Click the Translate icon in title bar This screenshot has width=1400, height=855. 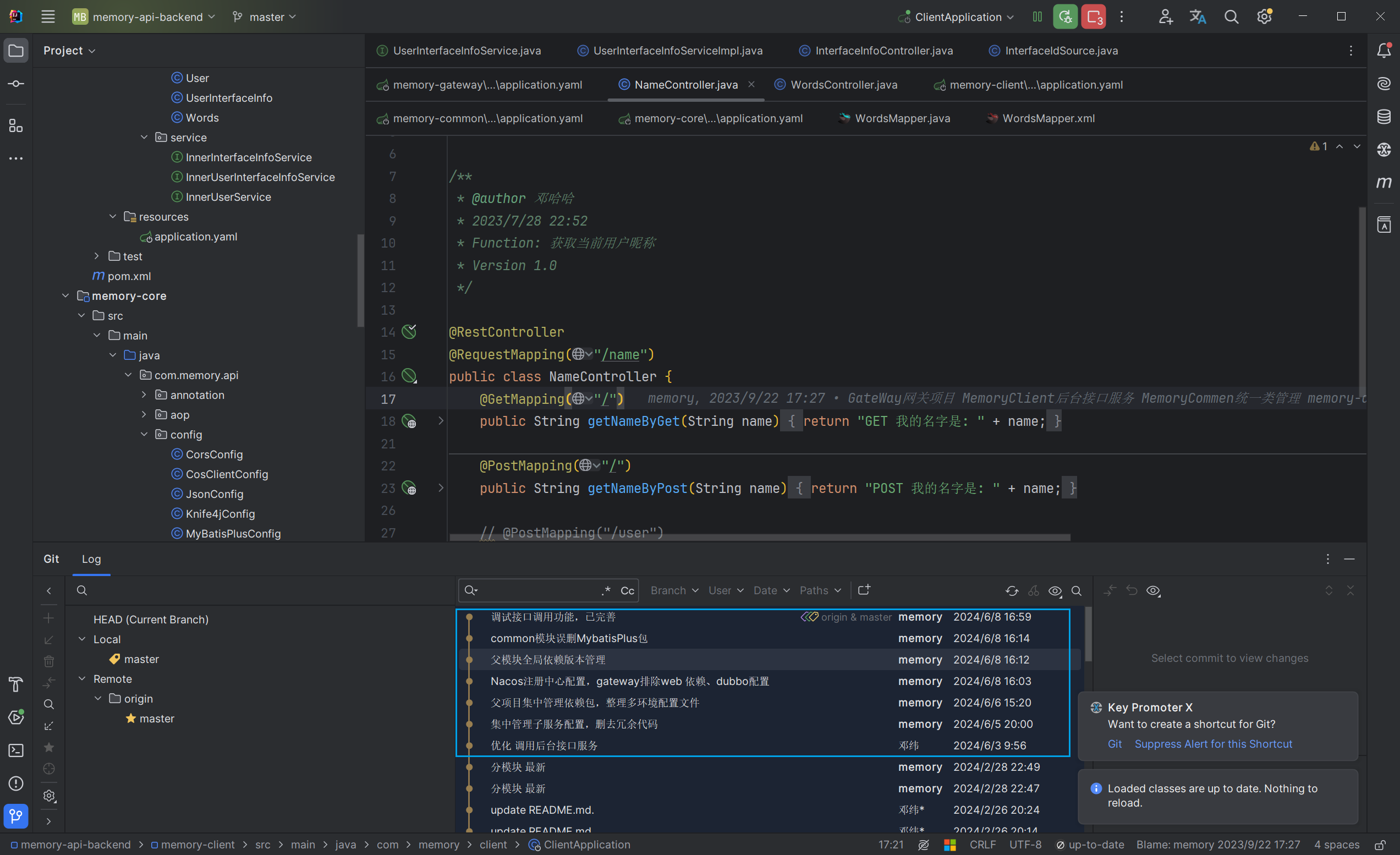point(1198,17)
